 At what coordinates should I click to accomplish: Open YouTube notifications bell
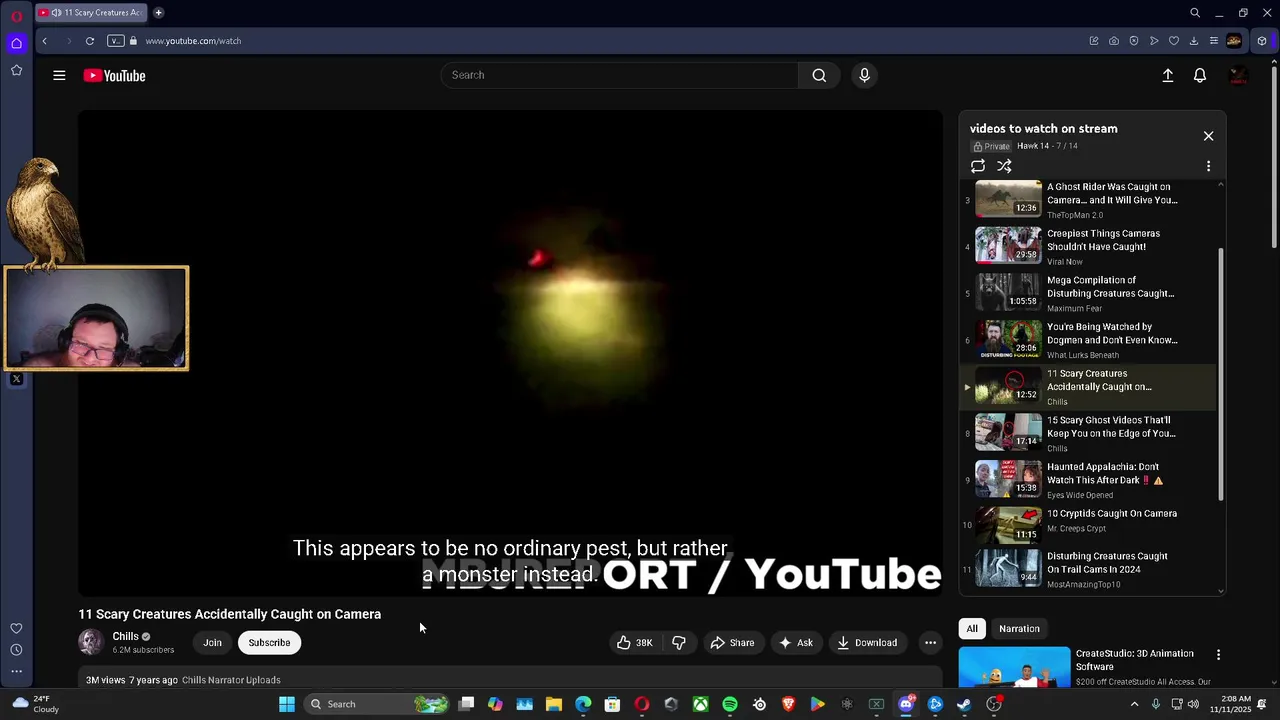pyautogui.click(x=1200, y=76)
